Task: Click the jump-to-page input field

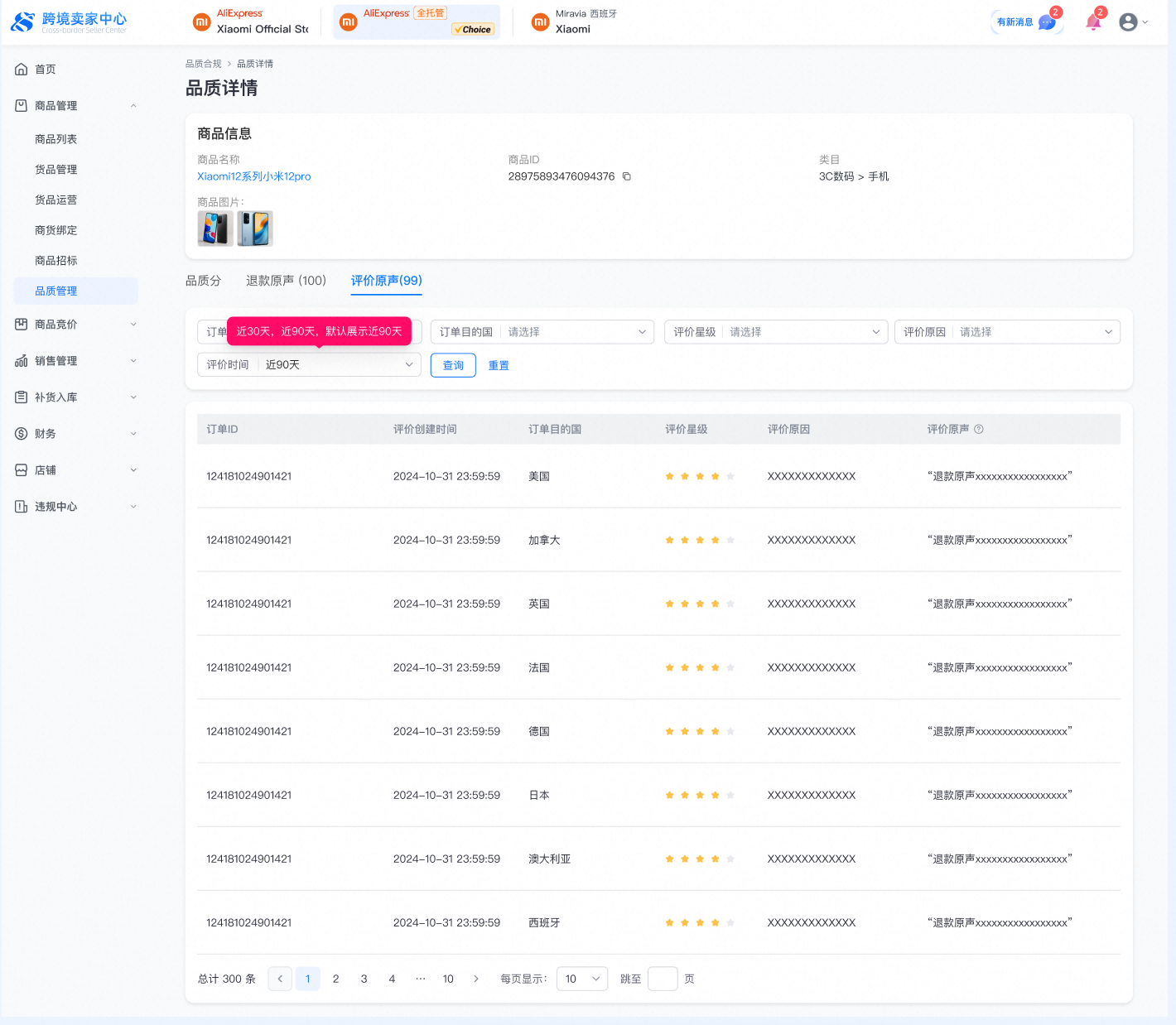Action: 662,979
